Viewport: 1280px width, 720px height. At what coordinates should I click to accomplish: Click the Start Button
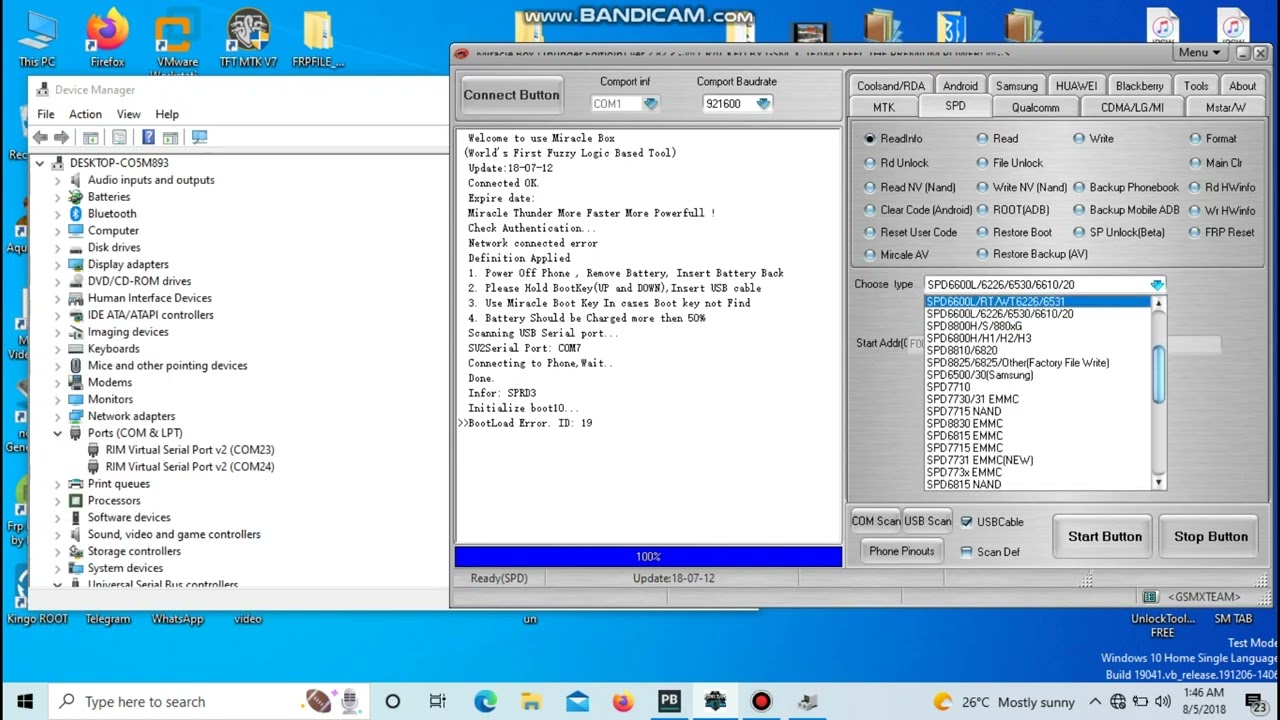point(1105,537)
